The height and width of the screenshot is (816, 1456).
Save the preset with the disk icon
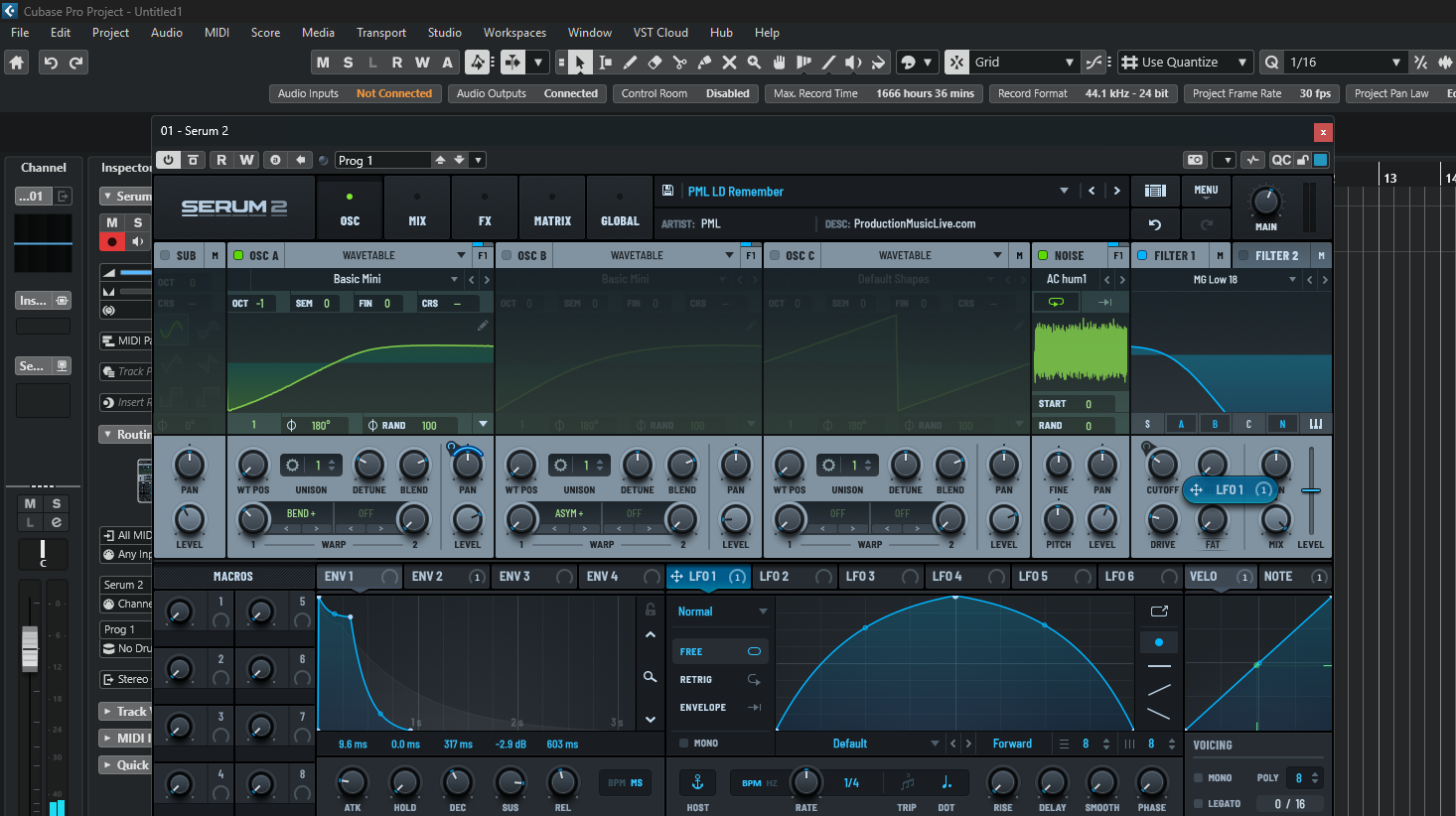(668, 191)
